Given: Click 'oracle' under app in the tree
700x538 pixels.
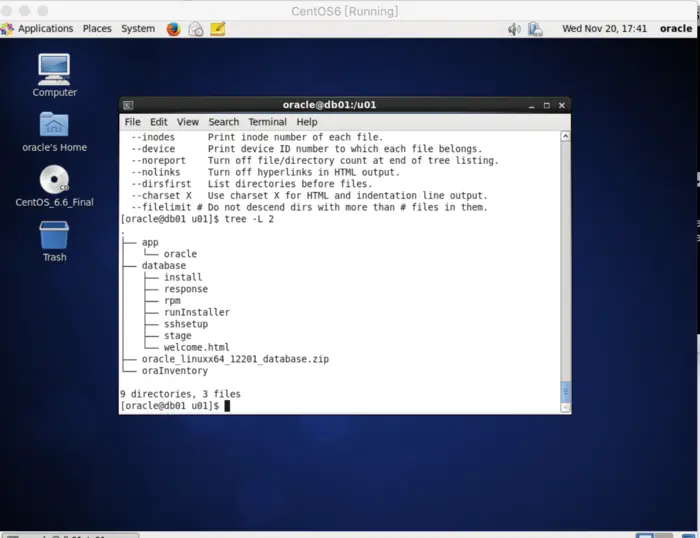Looking at the screenshot, I should point(180,254).
